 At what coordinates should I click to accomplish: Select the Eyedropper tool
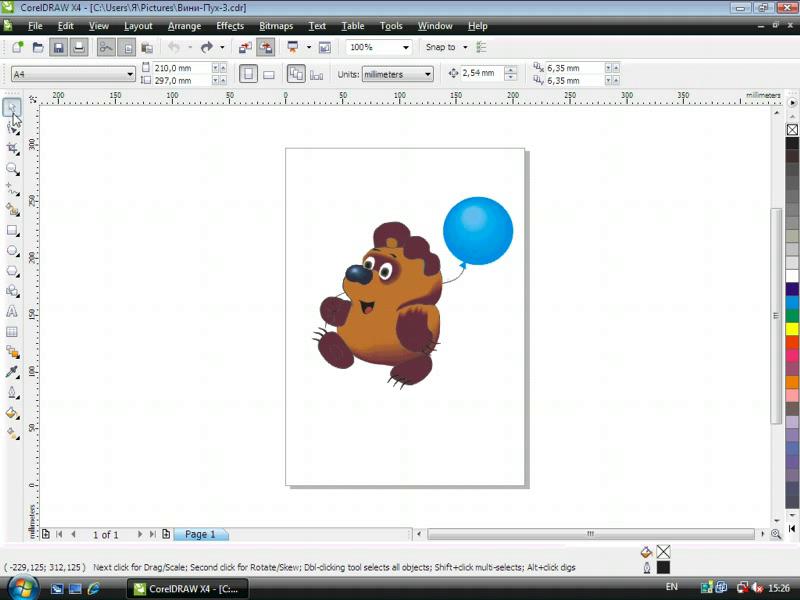(x=12, y=372)
